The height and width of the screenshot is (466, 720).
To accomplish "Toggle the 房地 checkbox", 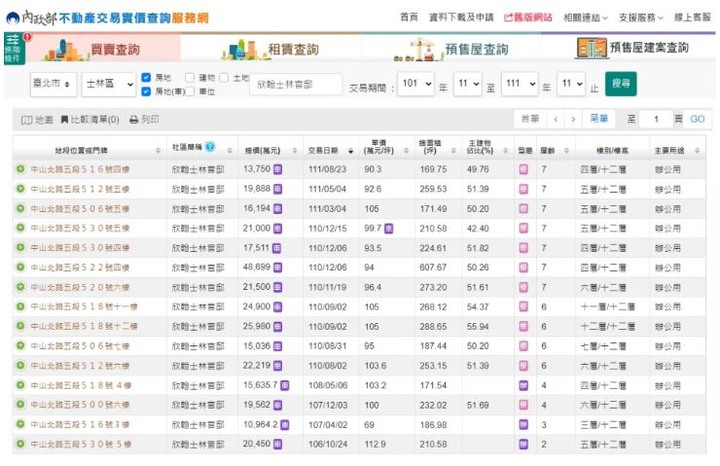I will [x=146, y=78].
